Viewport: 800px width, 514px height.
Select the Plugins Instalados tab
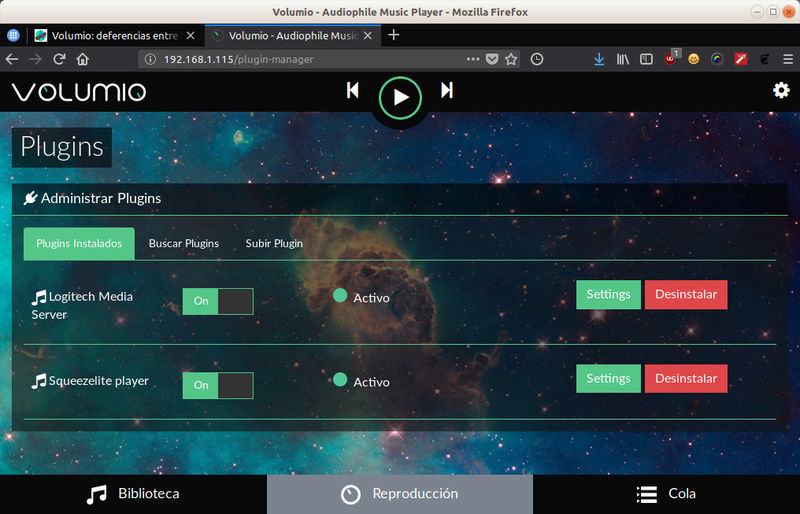[x=79, y=243]
